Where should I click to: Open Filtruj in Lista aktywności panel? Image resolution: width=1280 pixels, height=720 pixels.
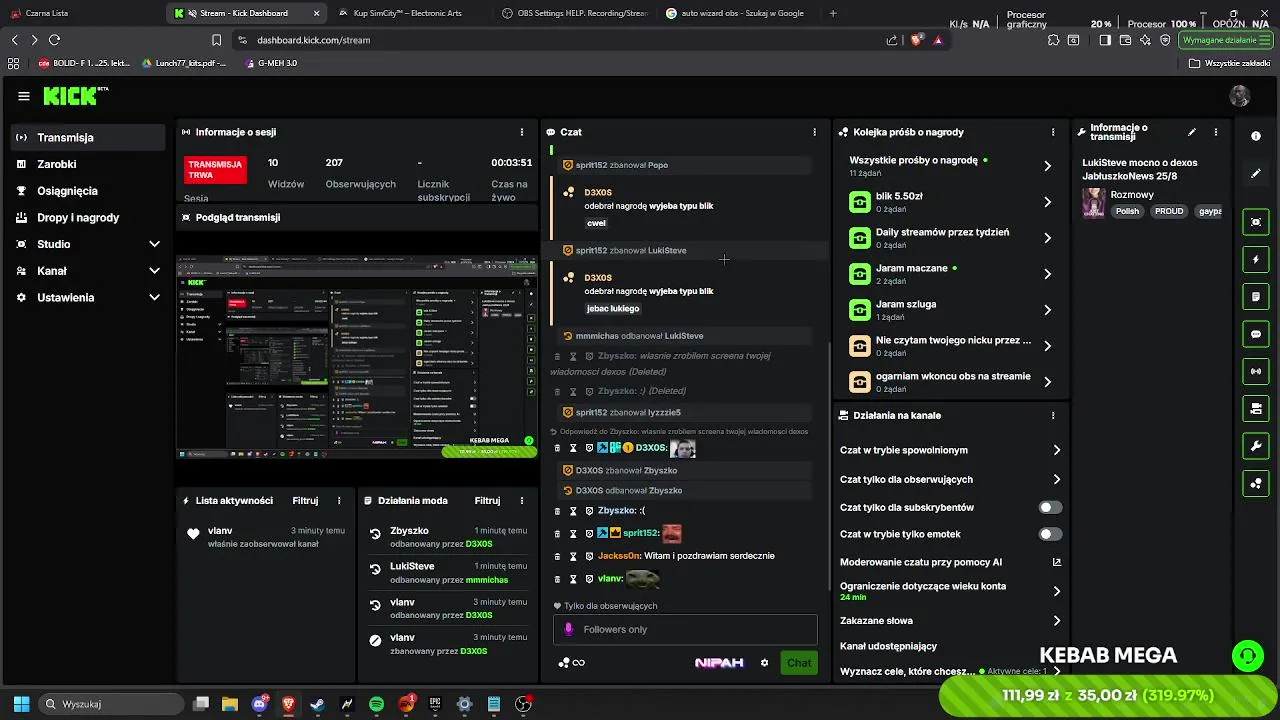[305, 500]
